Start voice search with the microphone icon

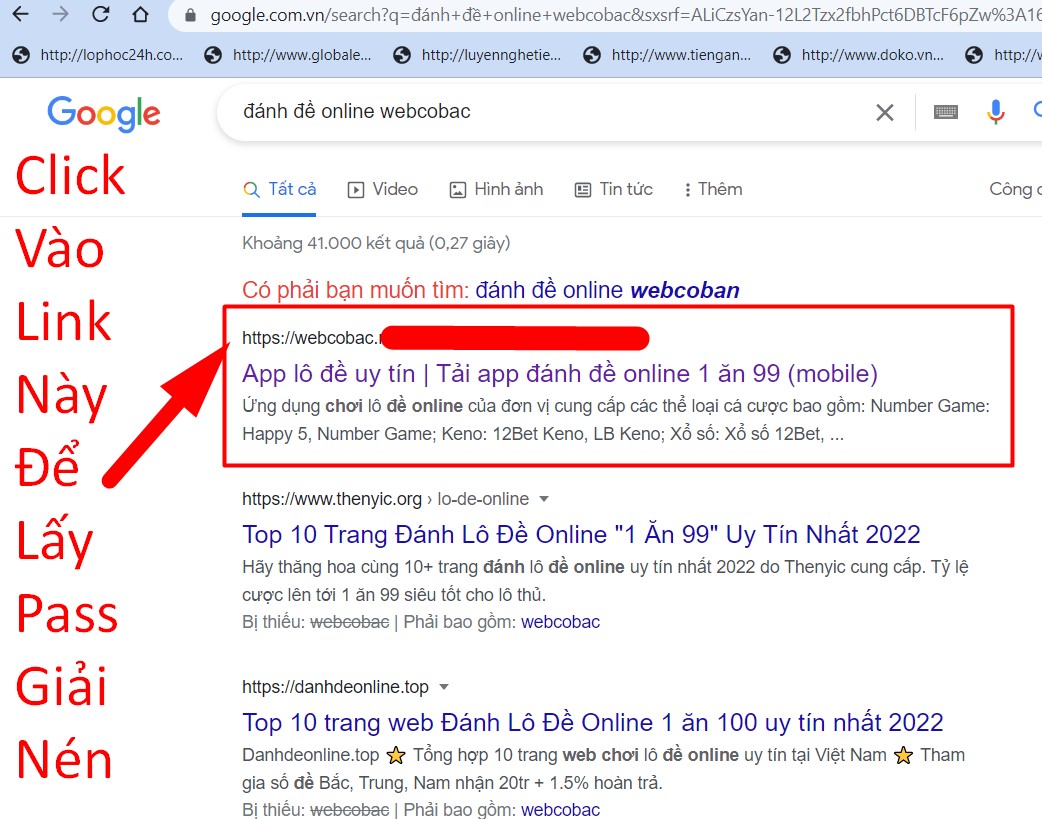click(995, 112)
